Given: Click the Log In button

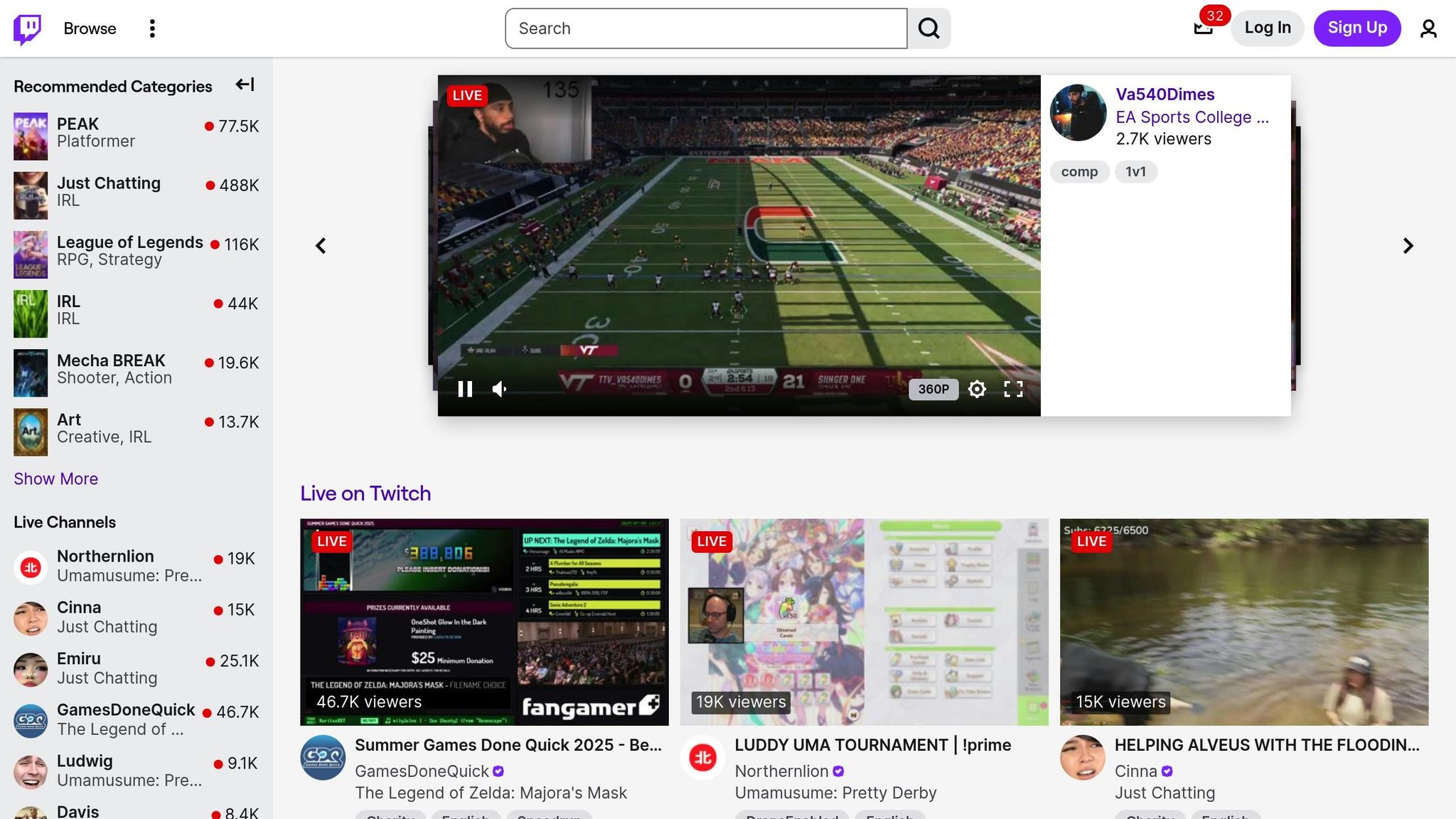Looking at the screenshot, I should point(1268,28).
